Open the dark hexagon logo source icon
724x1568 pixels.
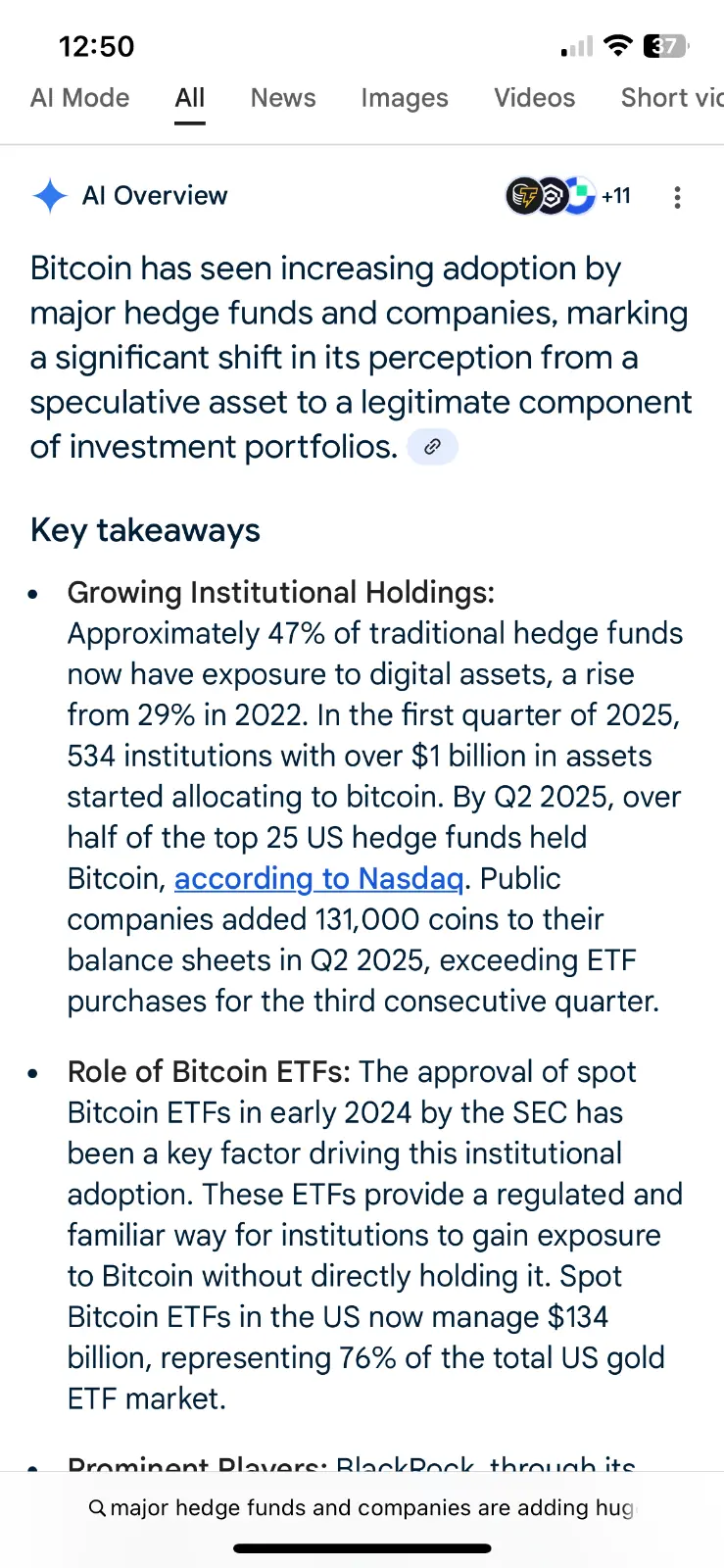pyautogui.click(x=552, y=196)
